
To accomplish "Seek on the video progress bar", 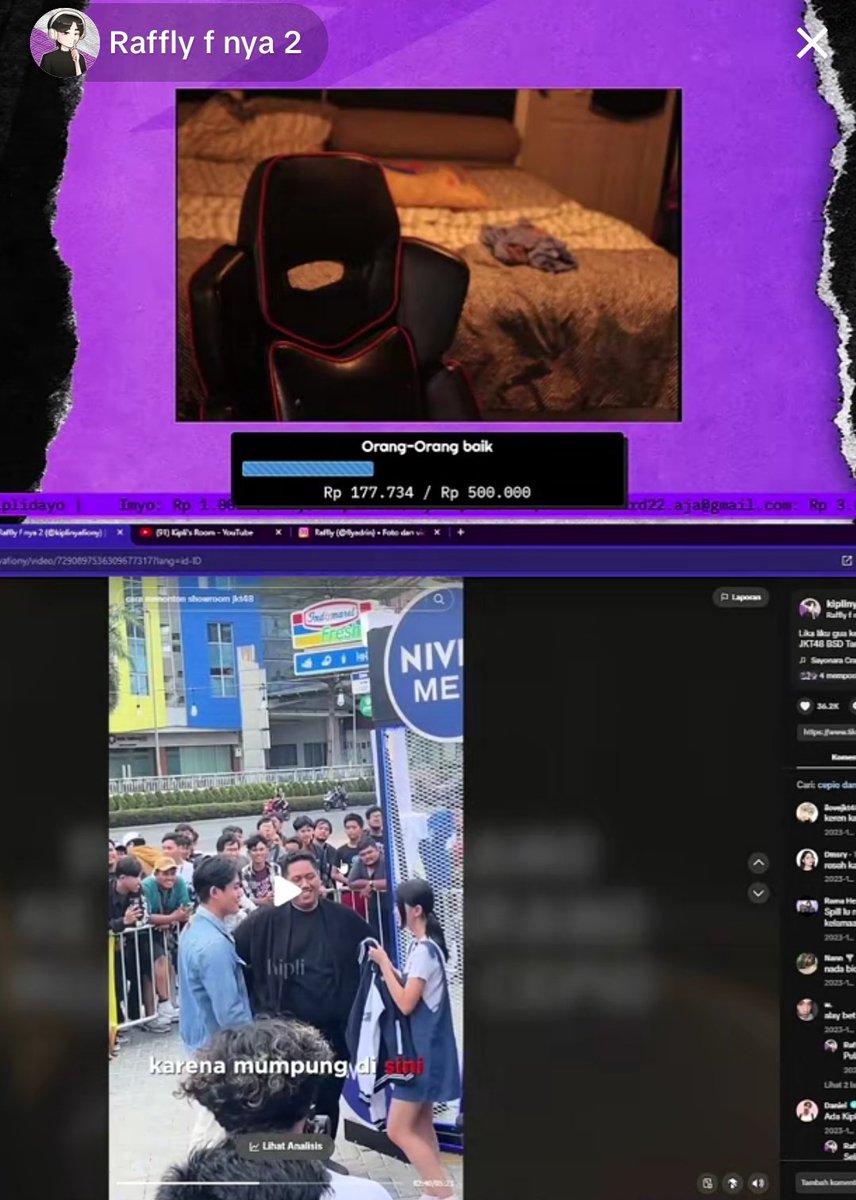I will tap(262, 1184).
